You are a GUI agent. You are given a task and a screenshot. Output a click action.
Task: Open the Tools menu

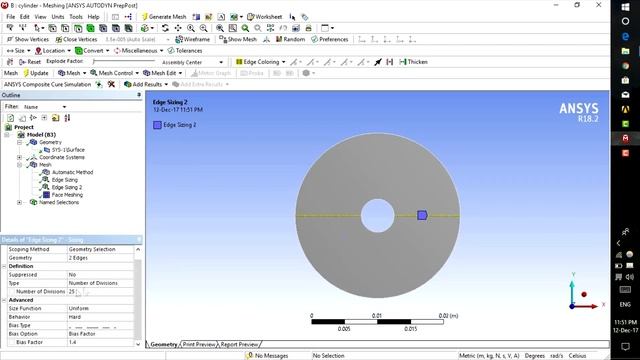[76, 17]
